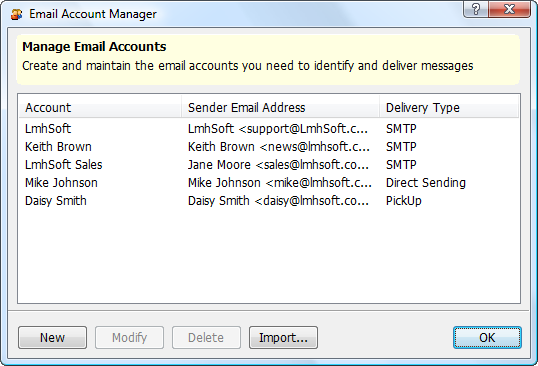Sort by the Account column header
This screenshot has height=366, width=538.
tap(100, 108)
